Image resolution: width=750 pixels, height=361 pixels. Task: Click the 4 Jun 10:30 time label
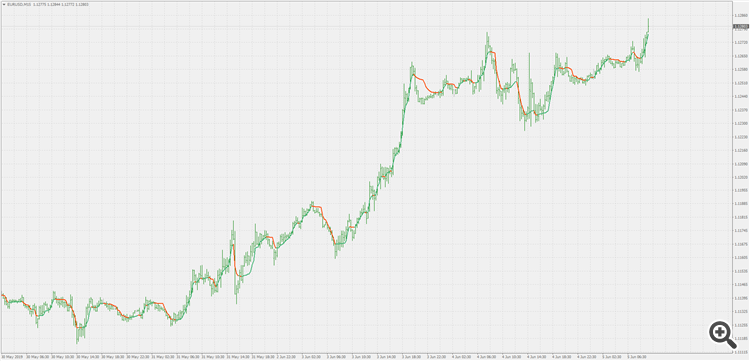click(512, 357)
